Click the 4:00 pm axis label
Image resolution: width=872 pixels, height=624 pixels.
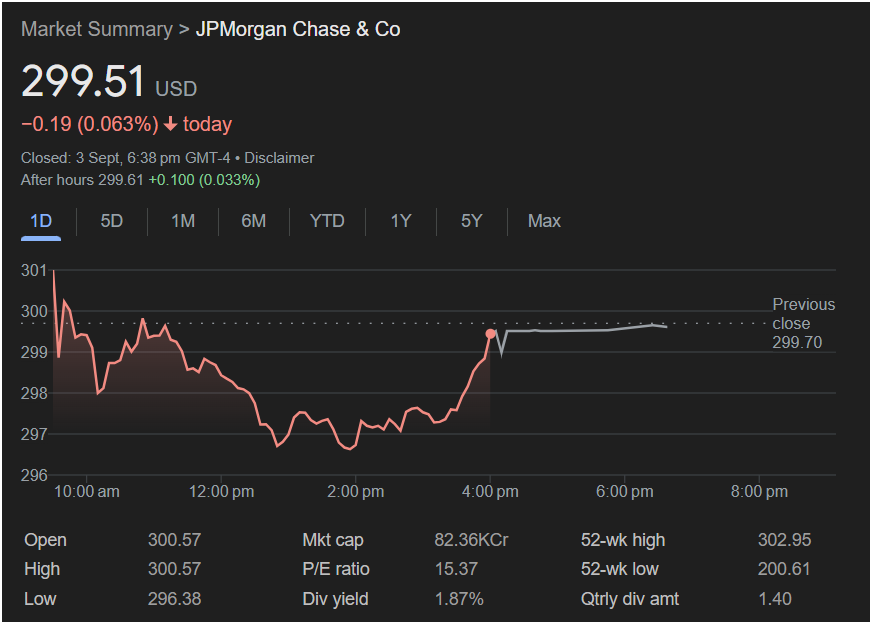(490, 492)
